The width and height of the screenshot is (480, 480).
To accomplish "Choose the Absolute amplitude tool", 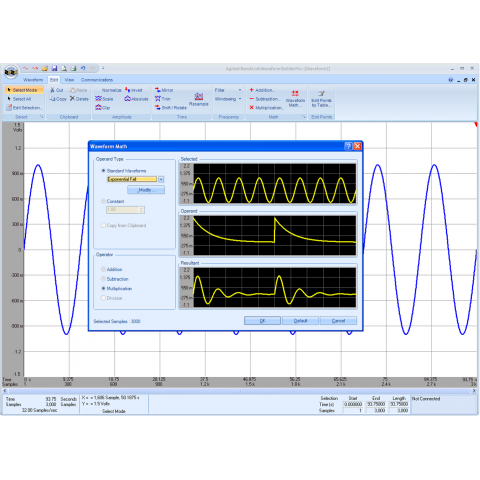I will tap(127, 99).
